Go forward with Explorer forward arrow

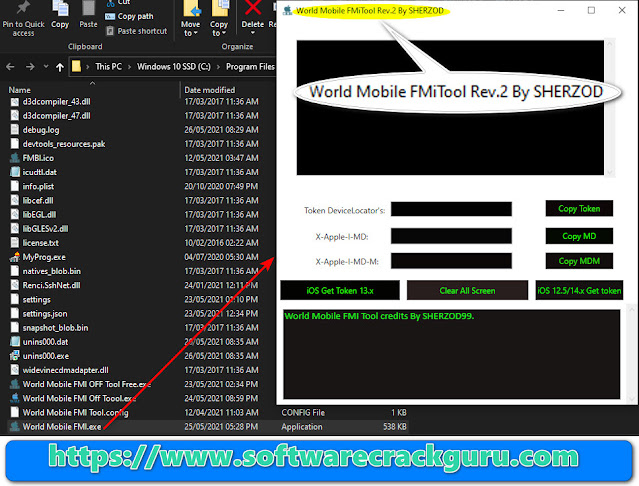click(30, 66)
